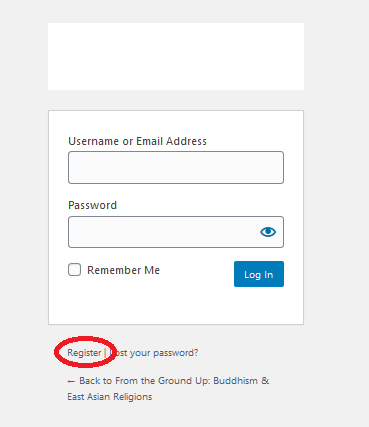Click the Log In button
The image size is (369, 427).
(259, 274)
